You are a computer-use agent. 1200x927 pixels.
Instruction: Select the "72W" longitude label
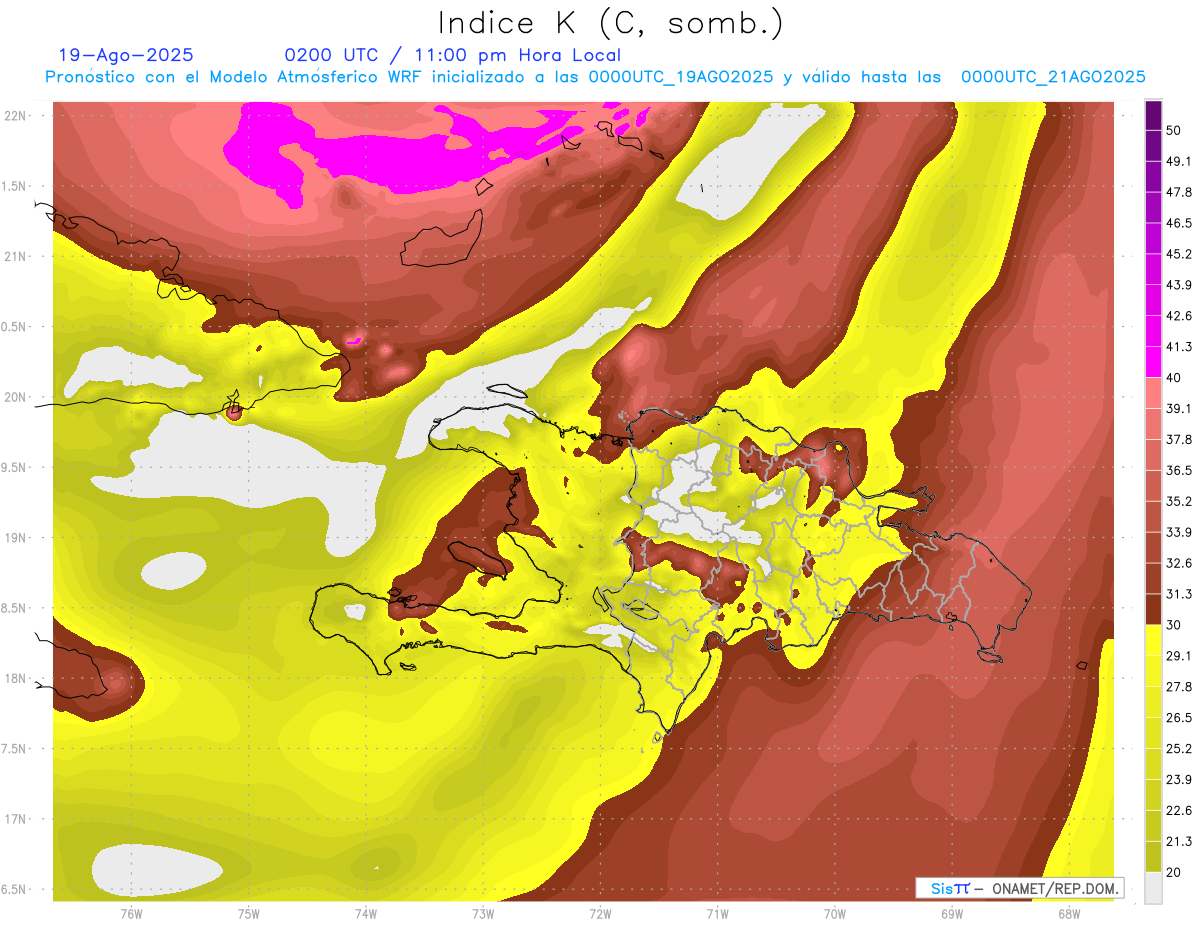[600, 914]
